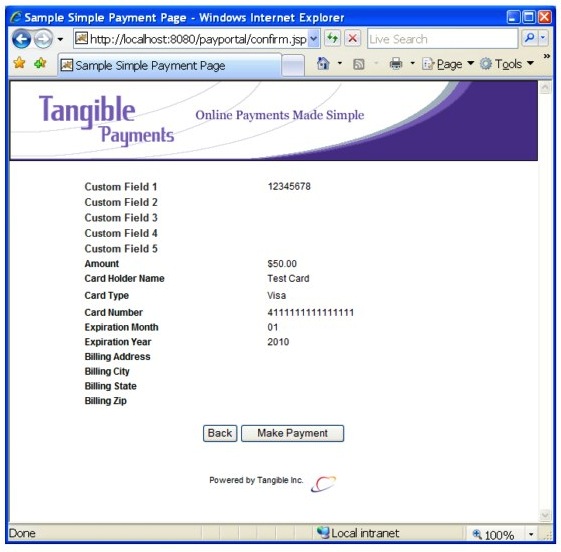Expand the address bar history dropdown
The width and height of the screenshot is (561, 552).
click(313, 39)
